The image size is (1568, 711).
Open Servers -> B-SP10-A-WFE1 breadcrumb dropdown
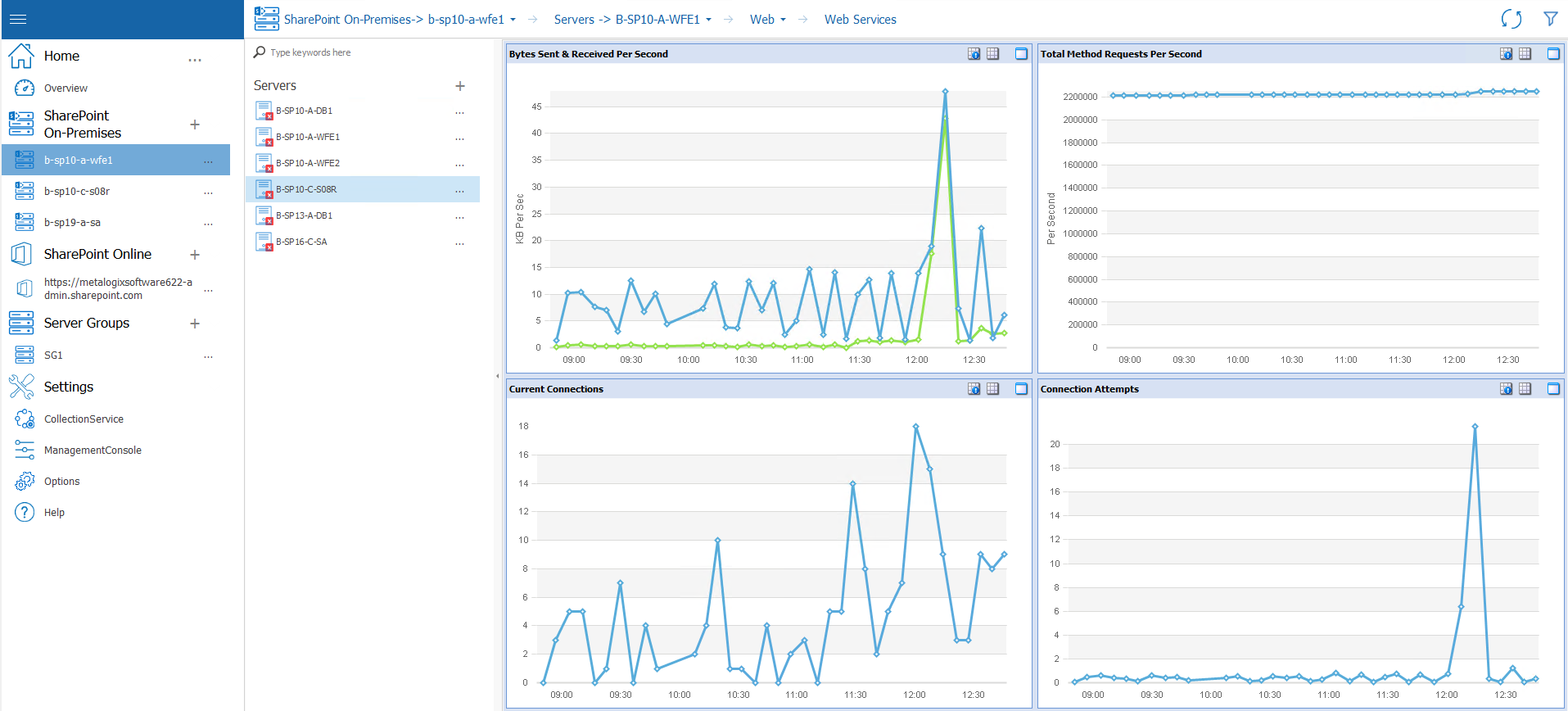click(708, 20)
